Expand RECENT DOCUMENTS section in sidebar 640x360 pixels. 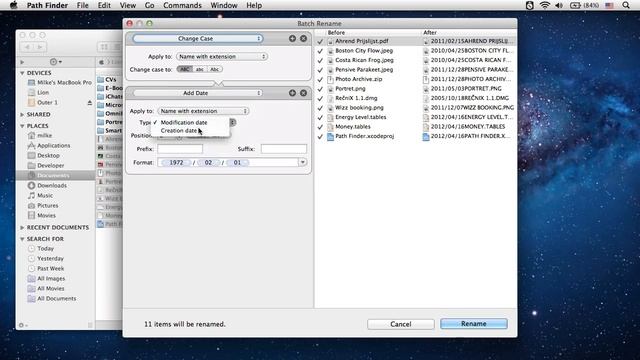[22, 227]
